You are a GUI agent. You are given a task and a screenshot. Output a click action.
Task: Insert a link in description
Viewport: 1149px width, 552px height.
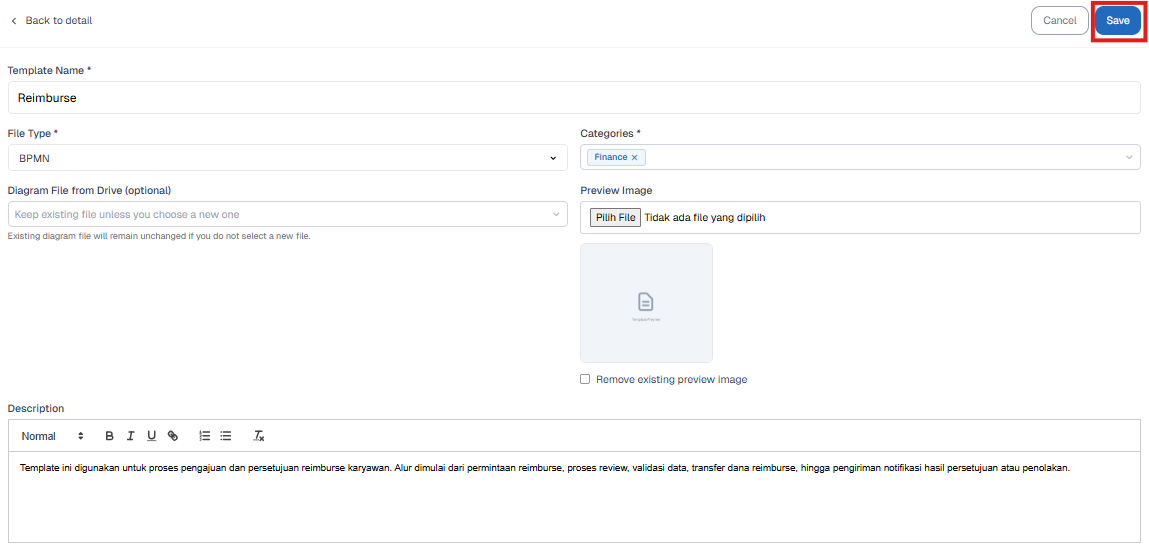tap(173, 436)
